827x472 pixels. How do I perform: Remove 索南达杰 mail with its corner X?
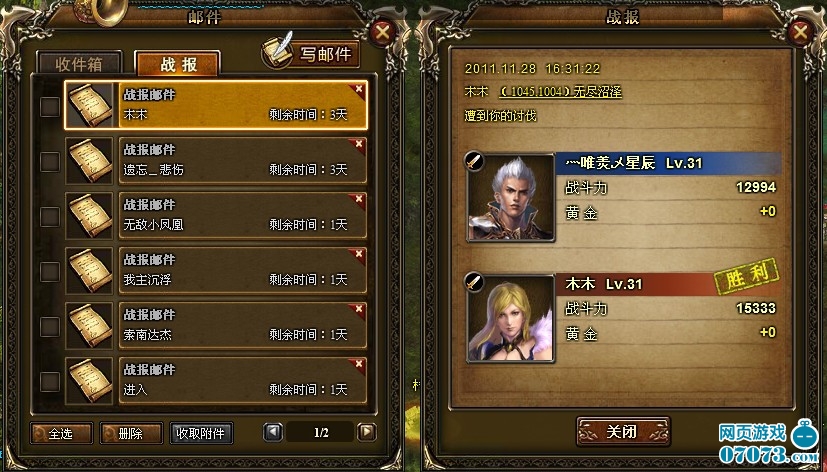click(x=359, y=309)
